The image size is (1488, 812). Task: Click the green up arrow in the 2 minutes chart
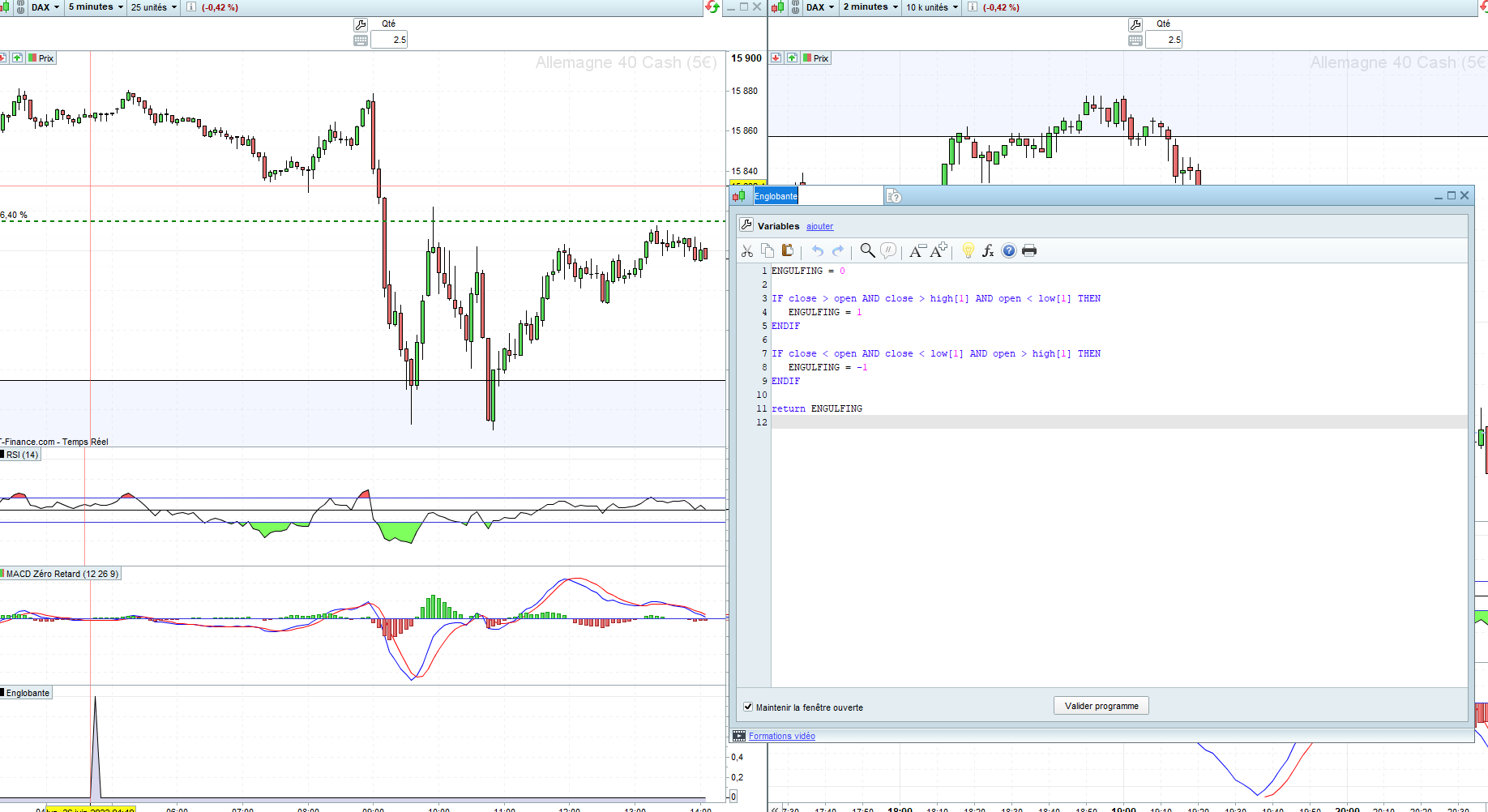click(792, 58)
